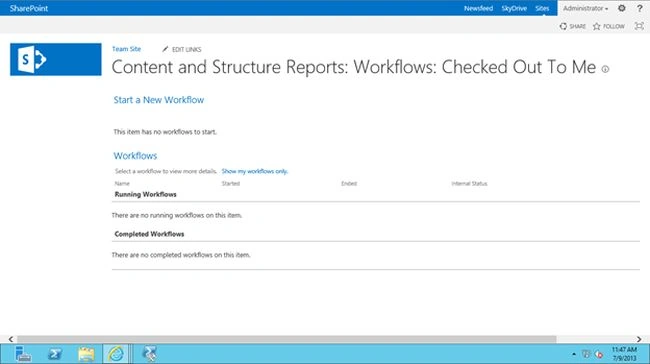Click the Completed Workflows label

coord(149,234)
